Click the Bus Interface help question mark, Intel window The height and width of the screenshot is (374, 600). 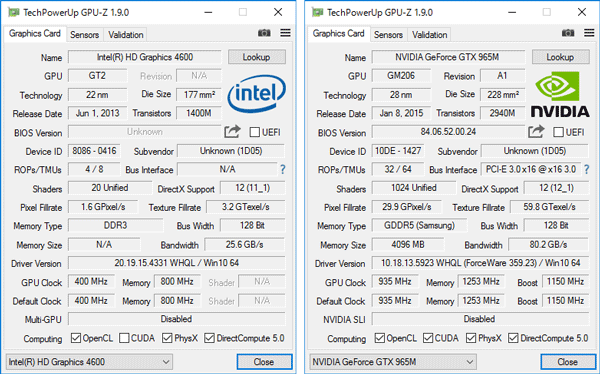(x=282, y=170)
